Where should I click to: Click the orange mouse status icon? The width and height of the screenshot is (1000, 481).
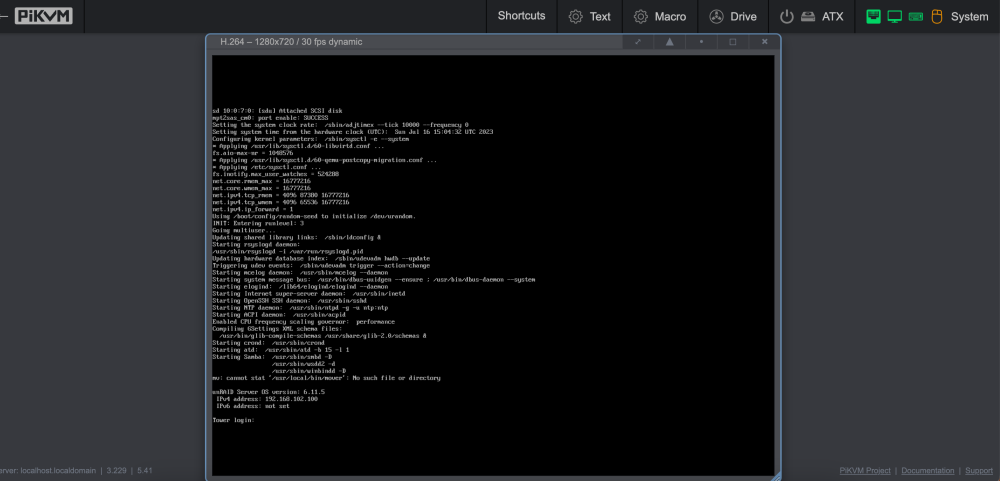[936, 17]
